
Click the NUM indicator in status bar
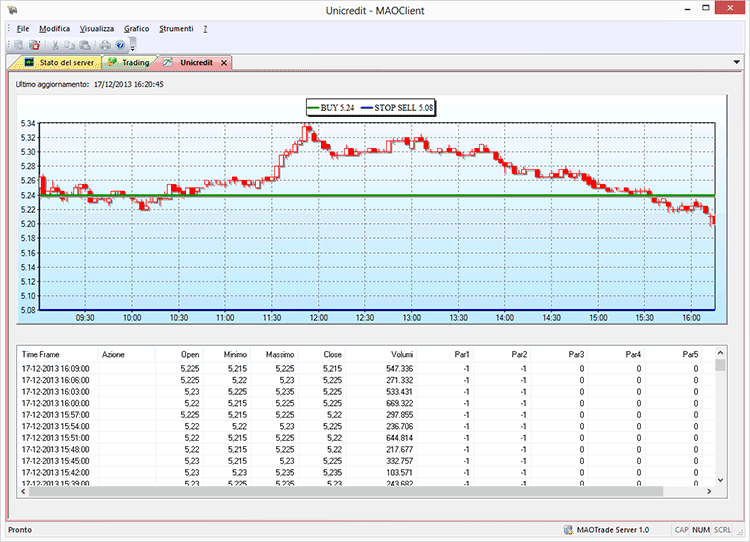(x=701, y=530)
